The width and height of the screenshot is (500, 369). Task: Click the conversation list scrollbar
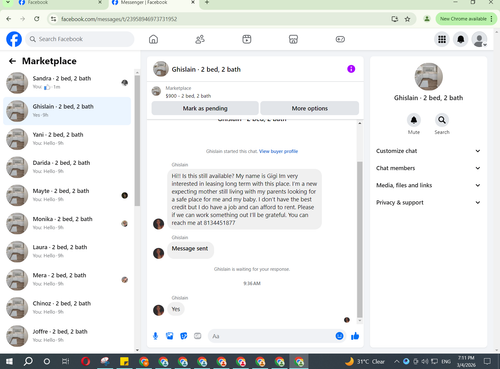pyautogui.click(x=137, y=141)
